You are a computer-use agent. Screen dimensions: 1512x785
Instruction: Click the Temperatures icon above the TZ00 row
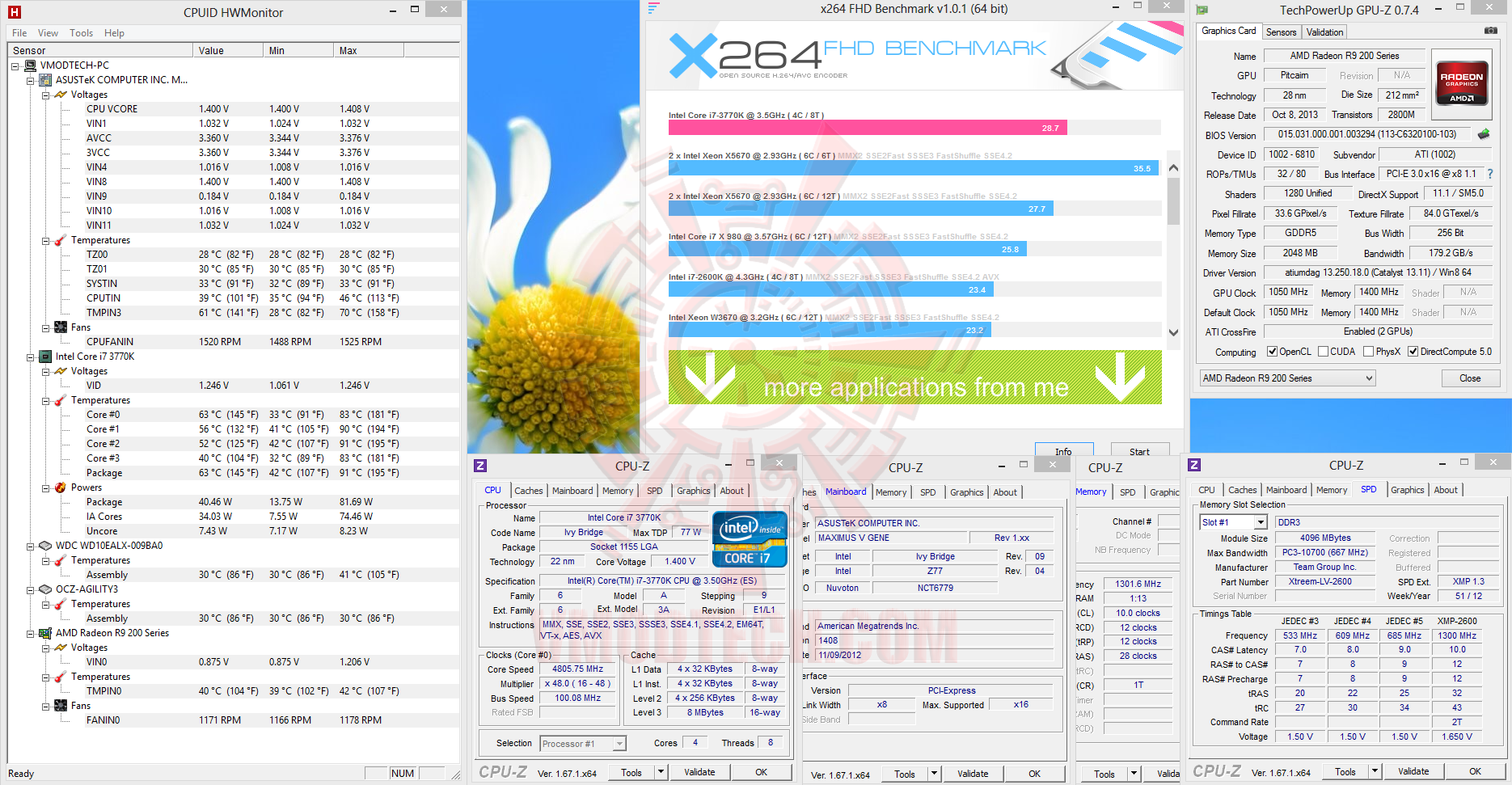pos(61,240)
